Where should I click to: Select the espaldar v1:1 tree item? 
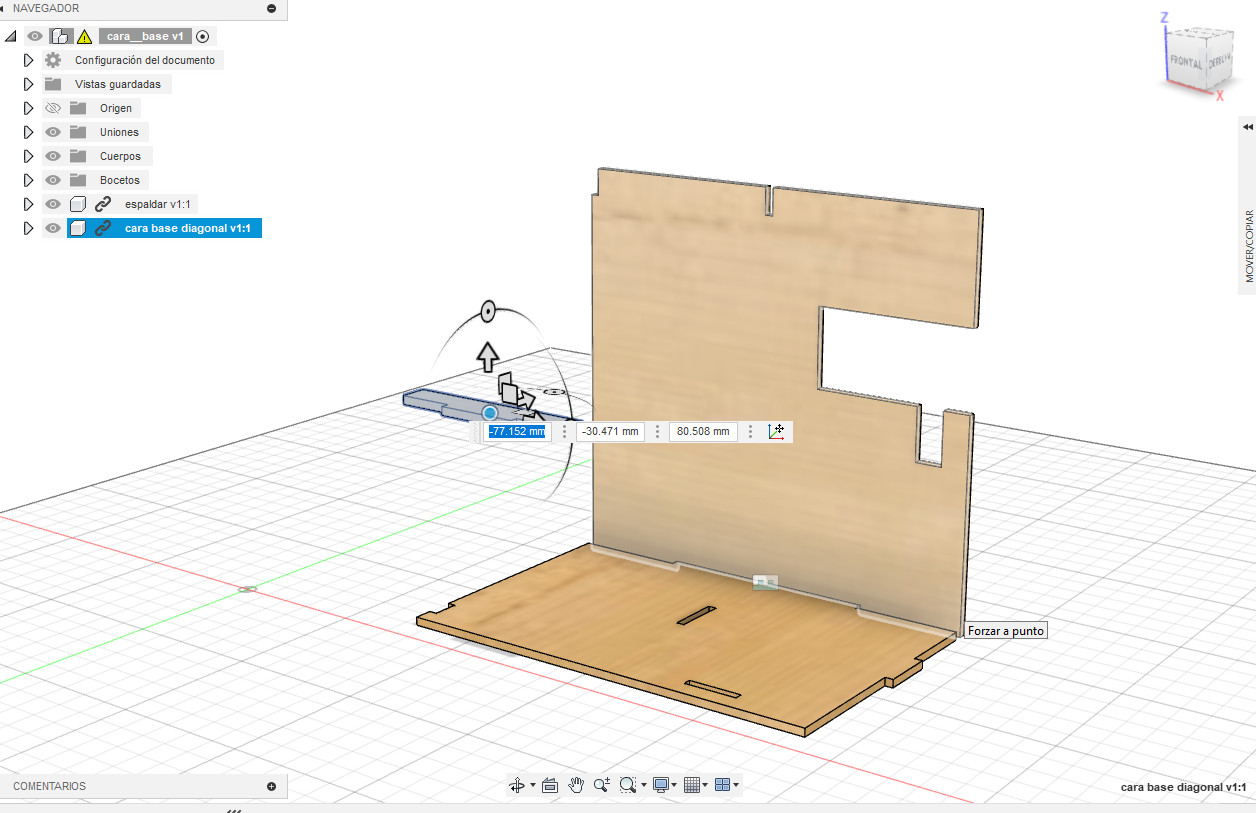[x=159, y=204]
